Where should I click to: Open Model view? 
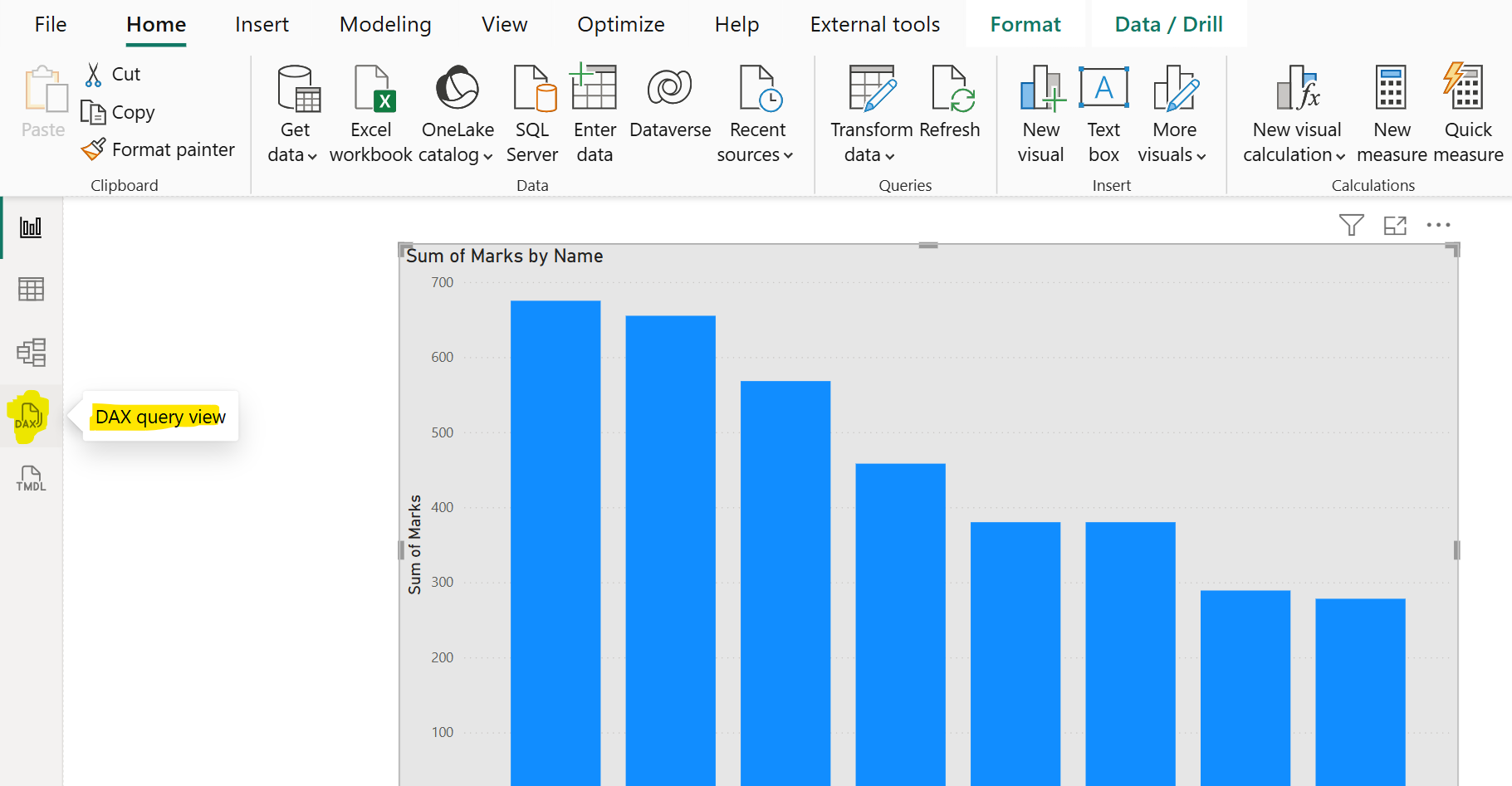tap(30, 352)
